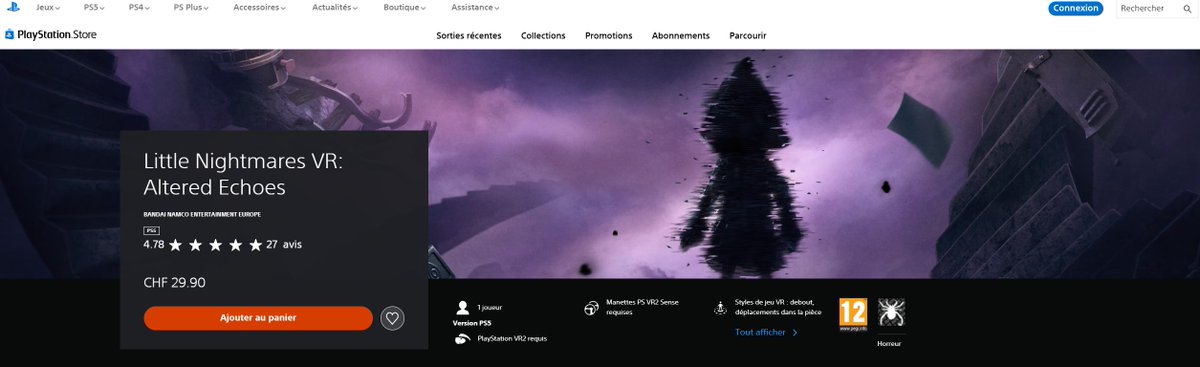Screen dimensions: 1200x367
Task: Expand the Jeux dropdown menu
Action: pyautogui.click(x=49, y=8)
